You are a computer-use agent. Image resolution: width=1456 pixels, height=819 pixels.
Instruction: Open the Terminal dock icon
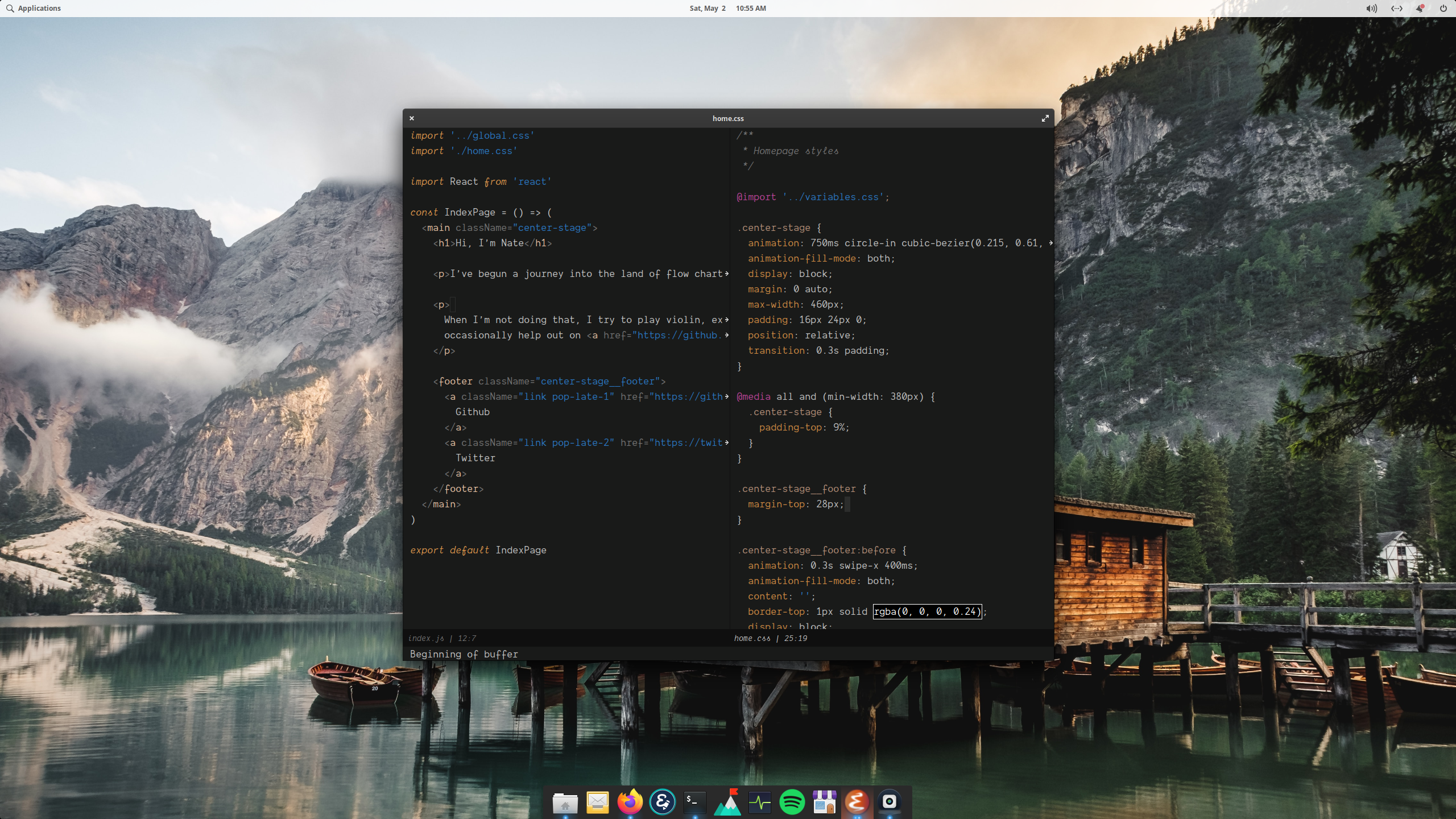click(x=694, y=803)
